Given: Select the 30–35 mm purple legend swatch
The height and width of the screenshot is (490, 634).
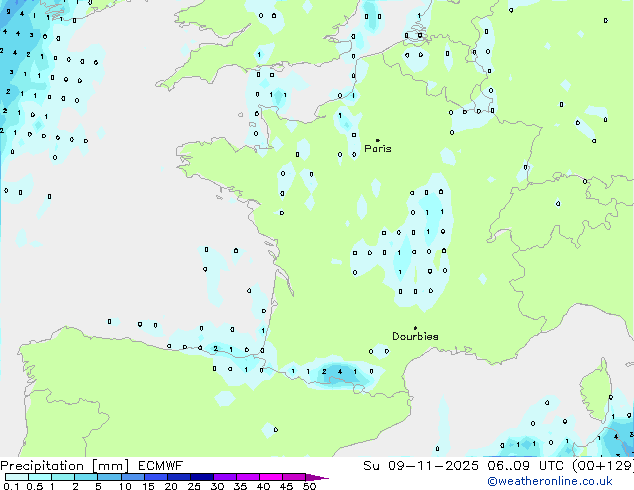Looking at the screenshot, I should 225,477.
